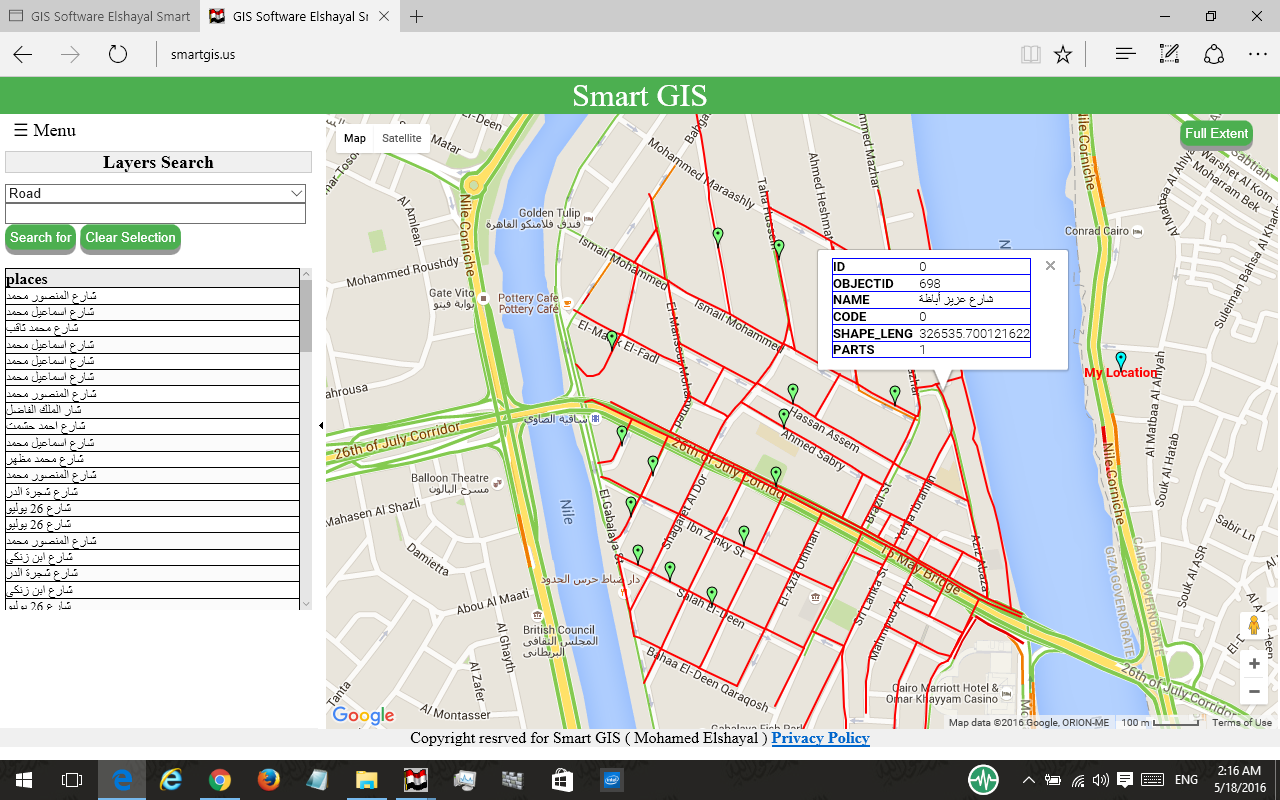Collapse the side panel with the arrow
This screenshot has height=800, width=1280.
[x=321, y=425]
